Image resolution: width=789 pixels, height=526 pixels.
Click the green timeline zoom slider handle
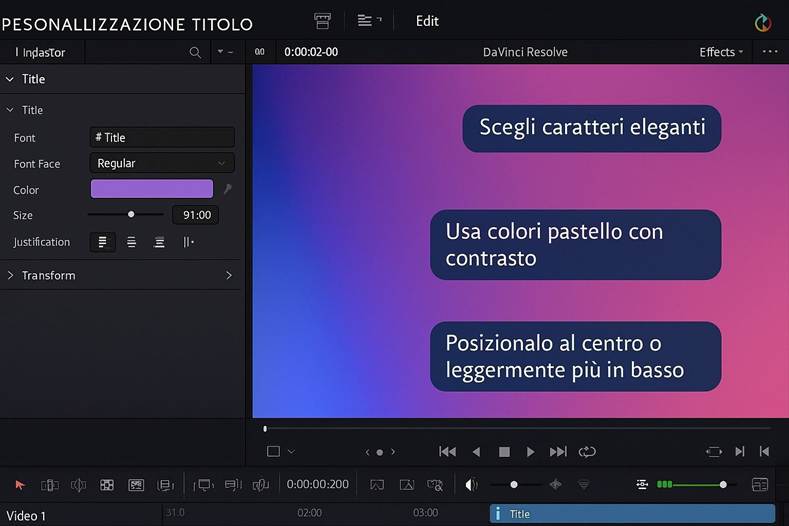pyautogui.click(x=723, y=485)
